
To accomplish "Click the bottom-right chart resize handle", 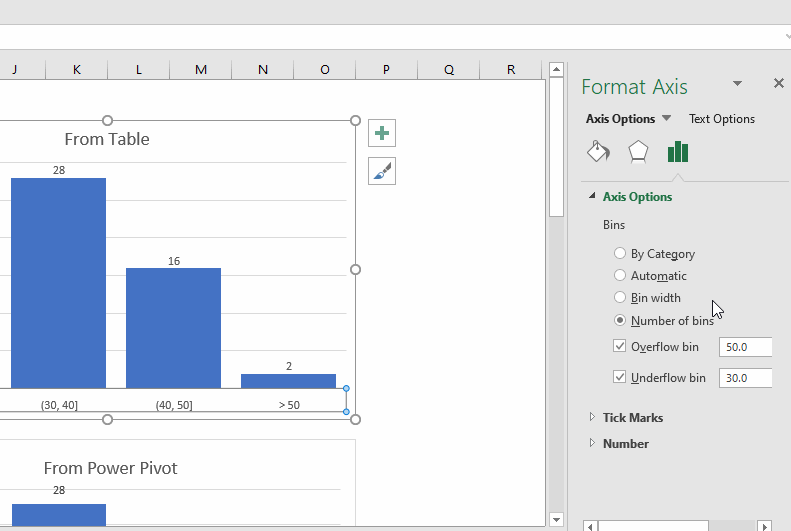I will [355, 419].
